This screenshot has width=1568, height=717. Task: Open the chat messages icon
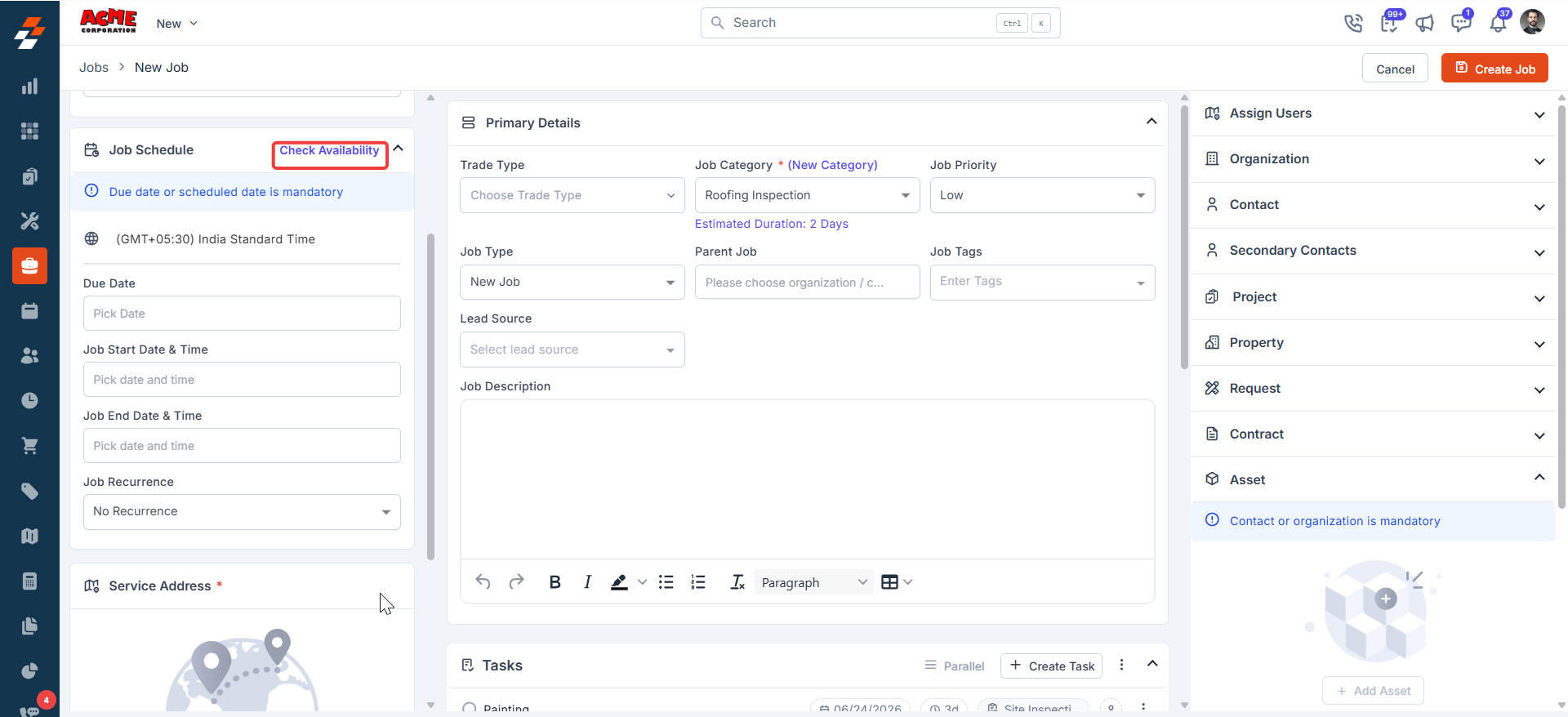1461,22
